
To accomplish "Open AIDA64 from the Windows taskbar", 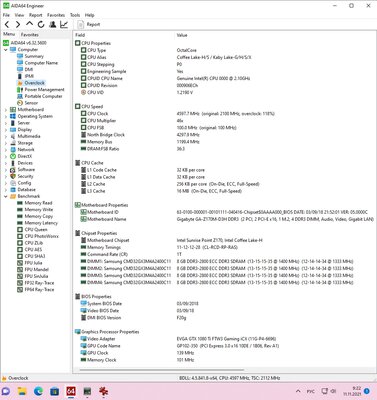I will click(x=71, y=391).
